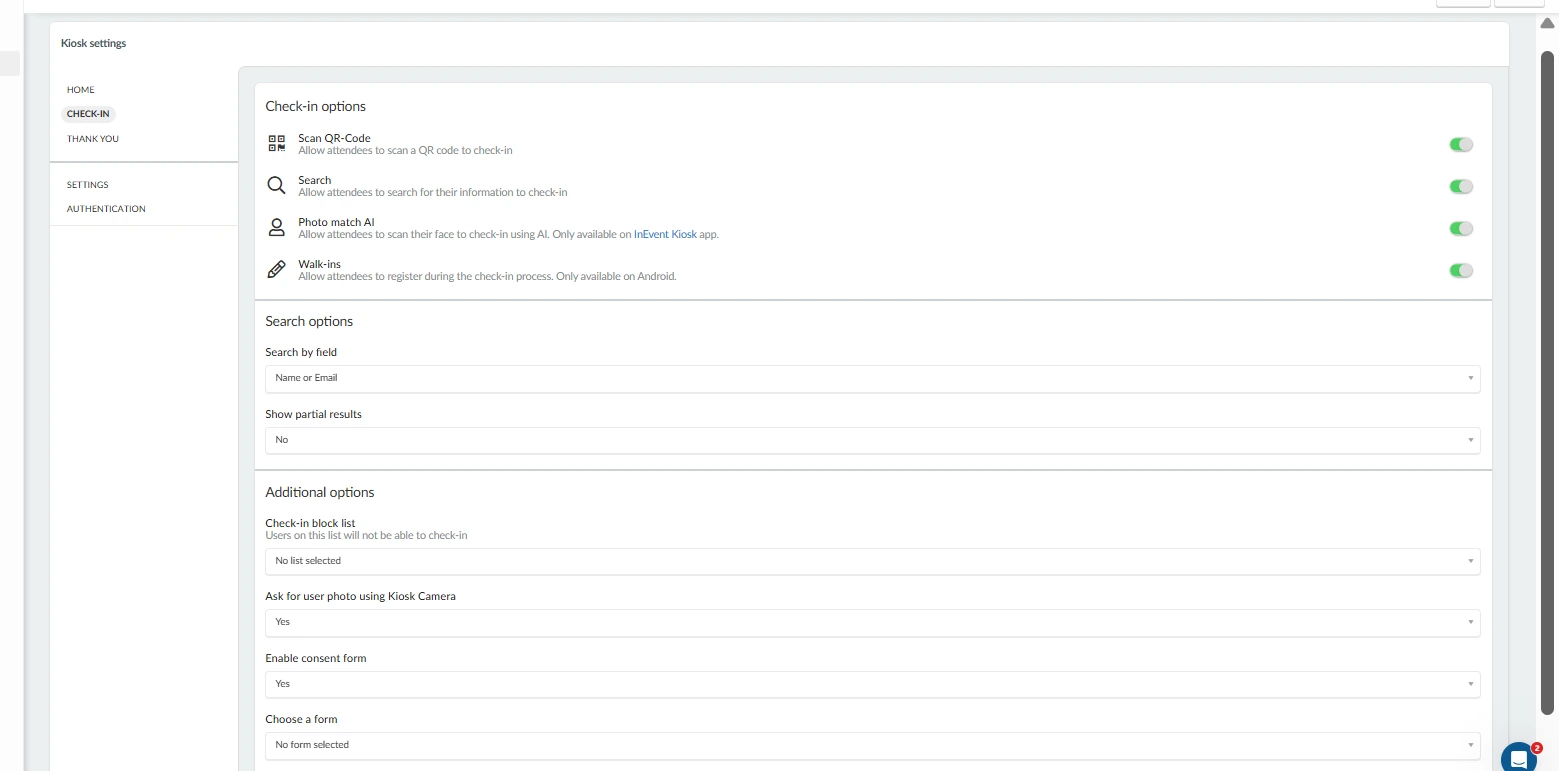The width and height of the screenshot is (1559, 771).
Task: Click the Photo match AI person icon
Action: (277, 228)
